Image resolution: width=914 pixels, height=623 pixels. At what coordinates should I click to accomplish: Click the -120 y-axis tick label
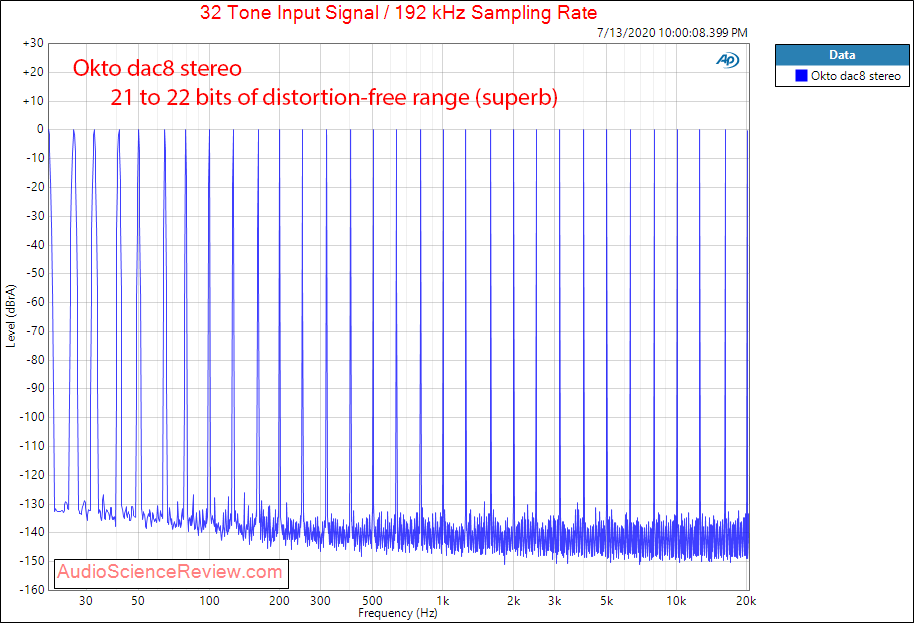32,474
